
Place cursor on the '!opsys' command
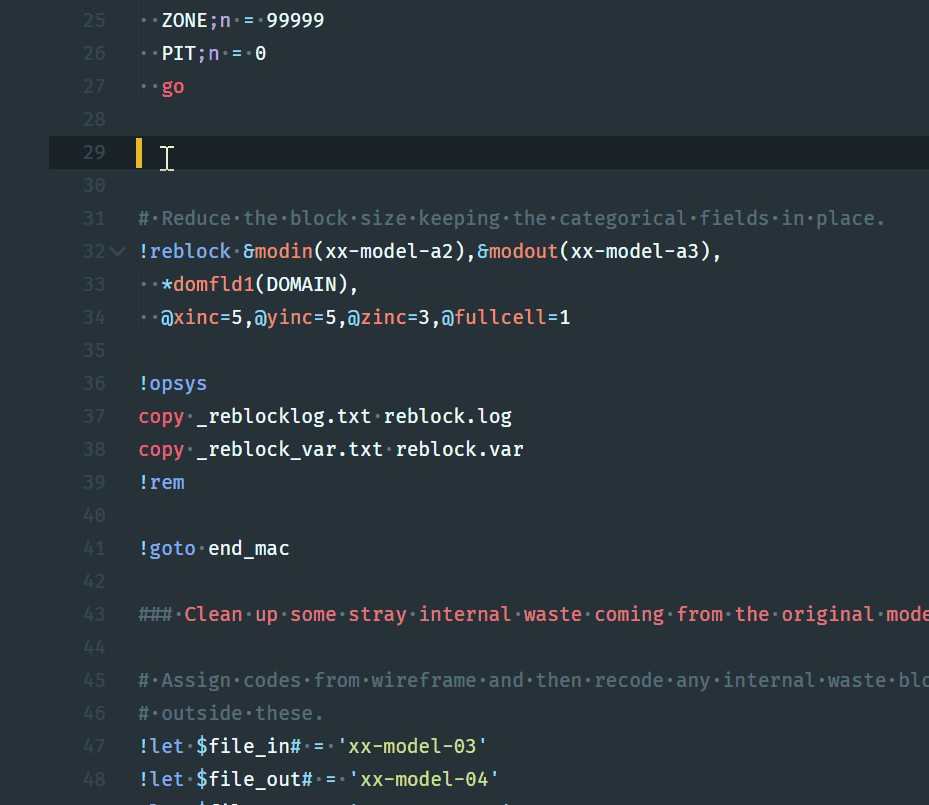click(173, 383)
